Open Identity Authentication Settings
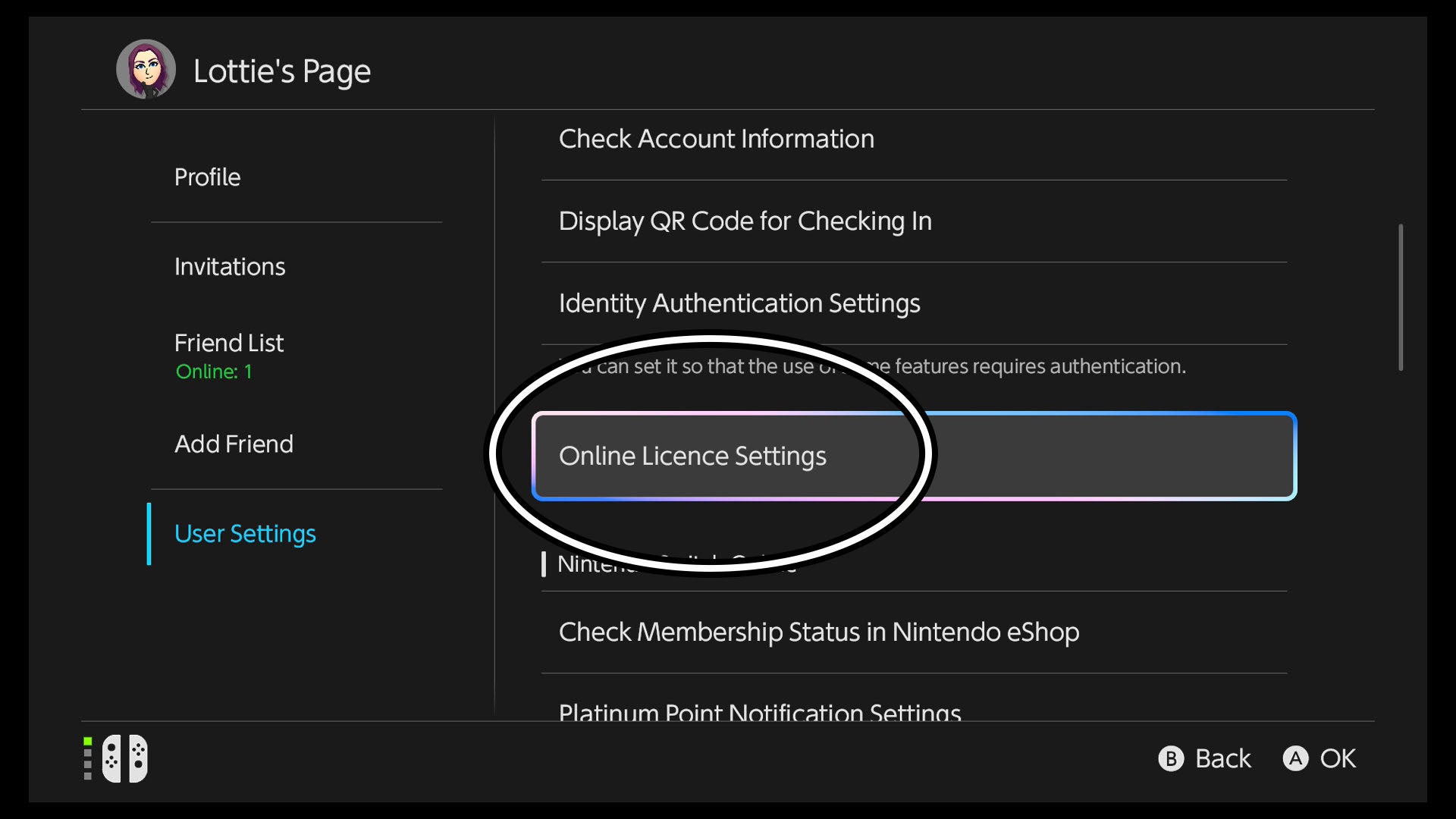The width and height of the screenshot is (1456, 819). pos(739,303)
